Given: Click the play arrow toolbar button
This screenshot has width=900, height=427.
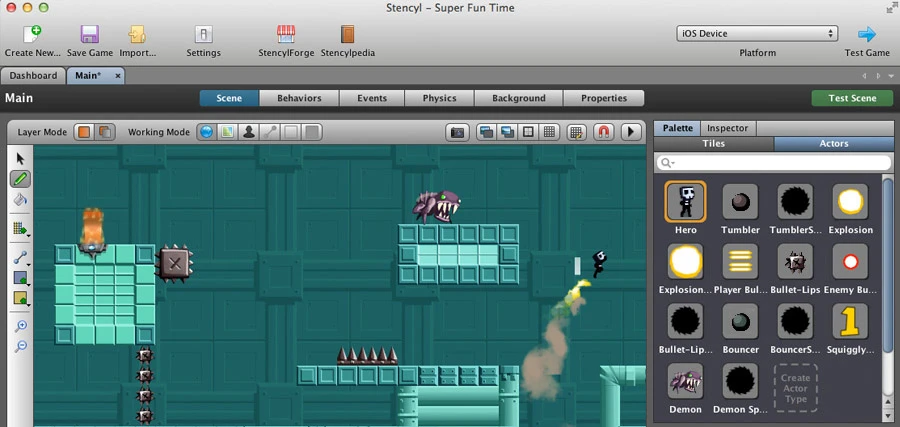Looking at the screenshot, I should 631,132.
